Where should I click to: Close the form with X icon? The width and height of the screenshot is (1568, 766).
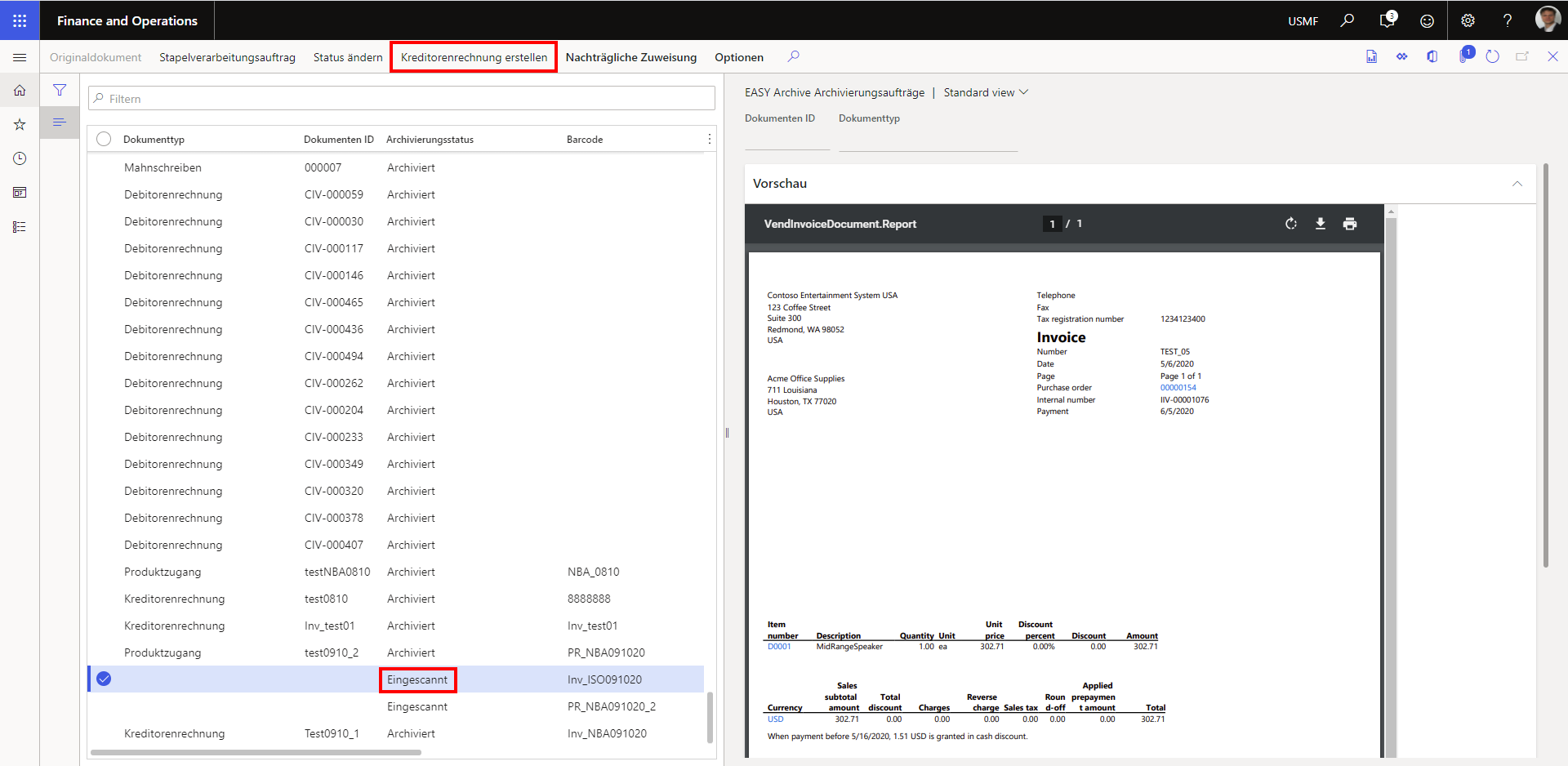(x=1552, y=56)
